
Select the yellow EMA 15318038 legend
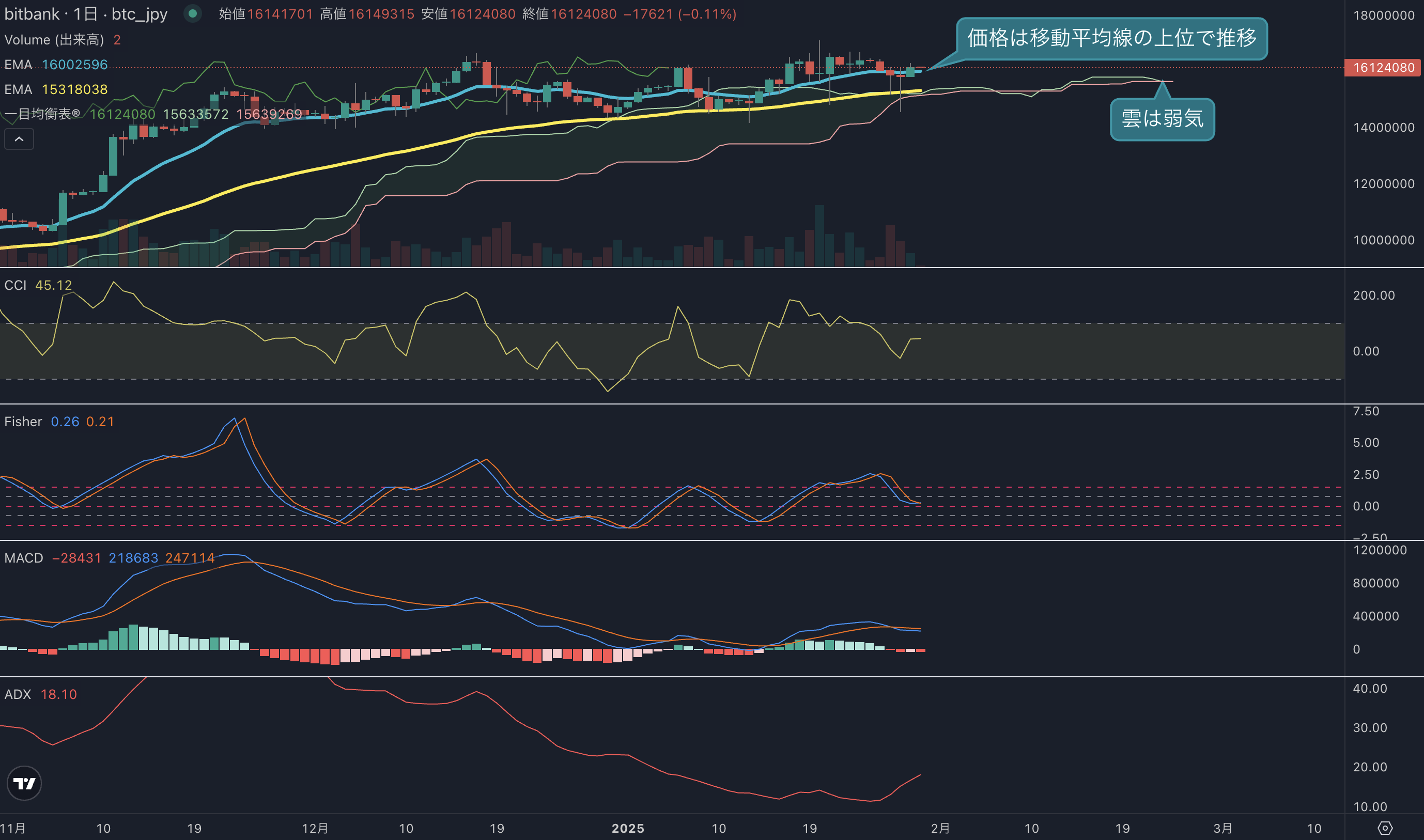(x=56, y=89)
